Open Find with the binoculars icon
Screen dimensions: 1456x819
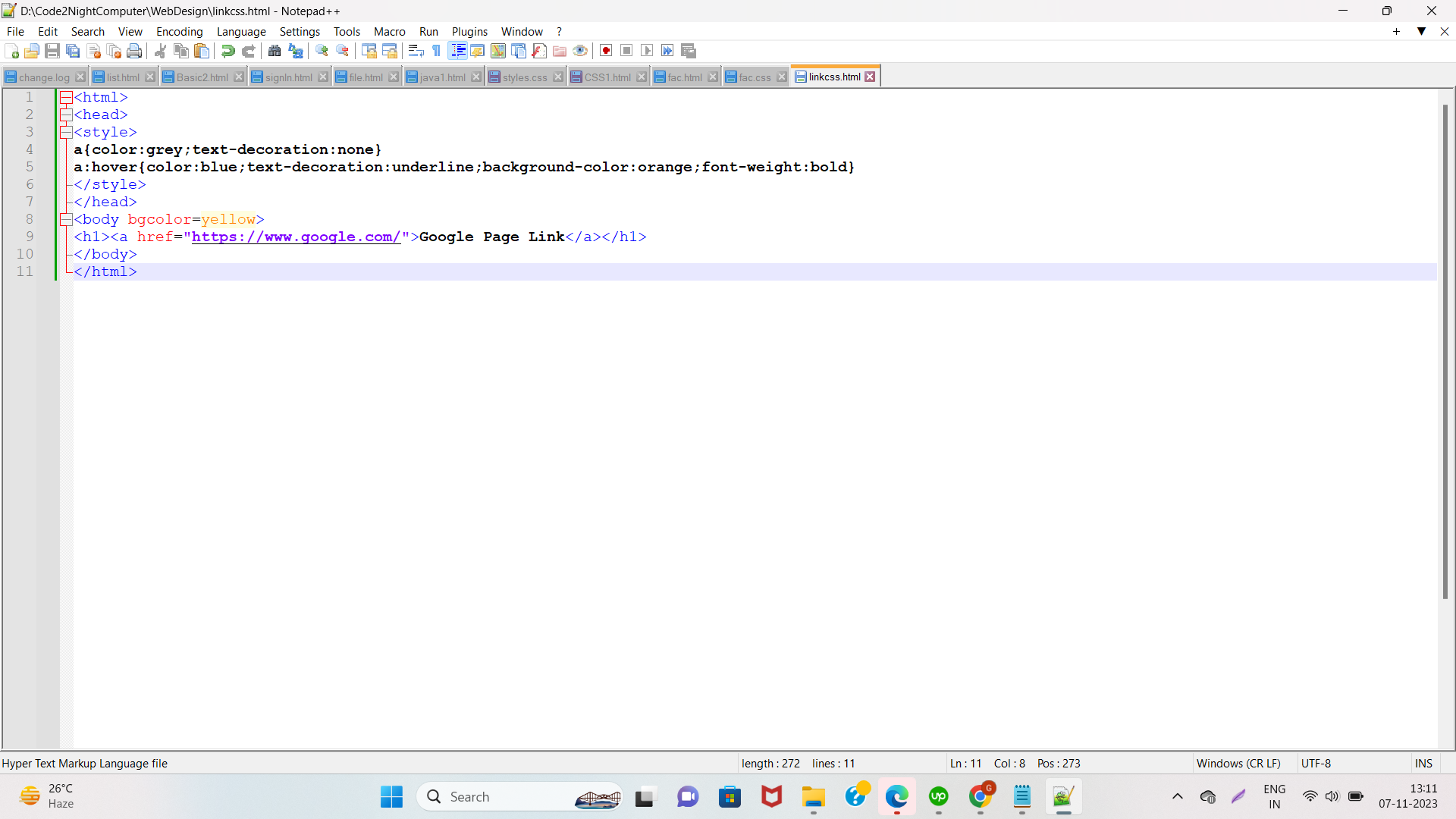pos(275,51)
